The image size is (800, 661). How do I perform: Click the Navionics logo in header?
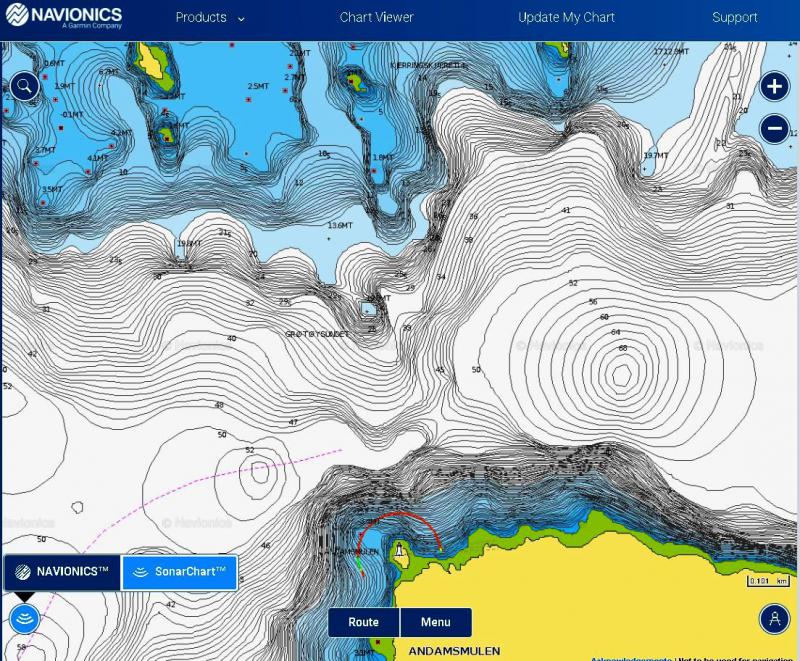[63, 17]
